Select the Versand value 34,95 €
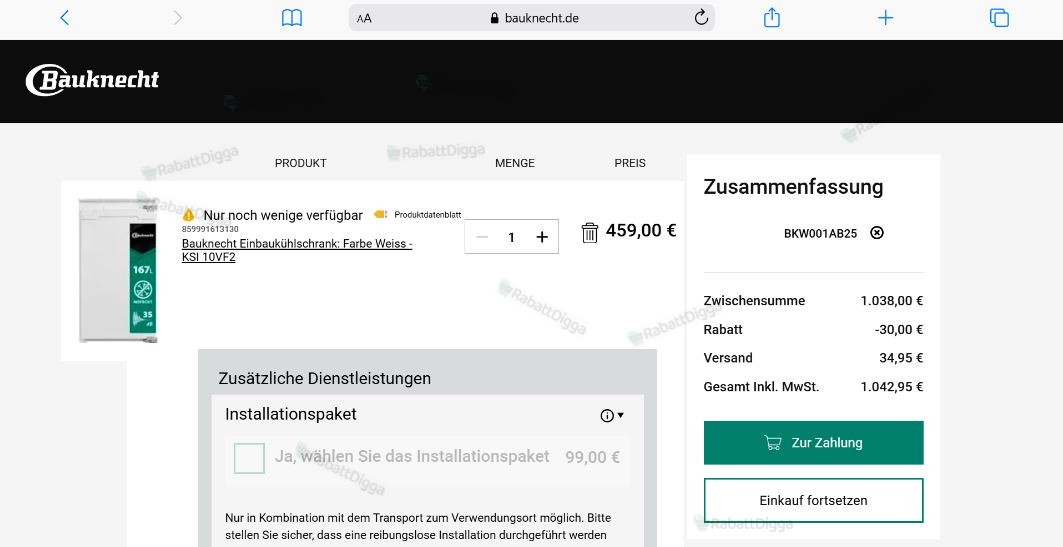 coord(901,358)
